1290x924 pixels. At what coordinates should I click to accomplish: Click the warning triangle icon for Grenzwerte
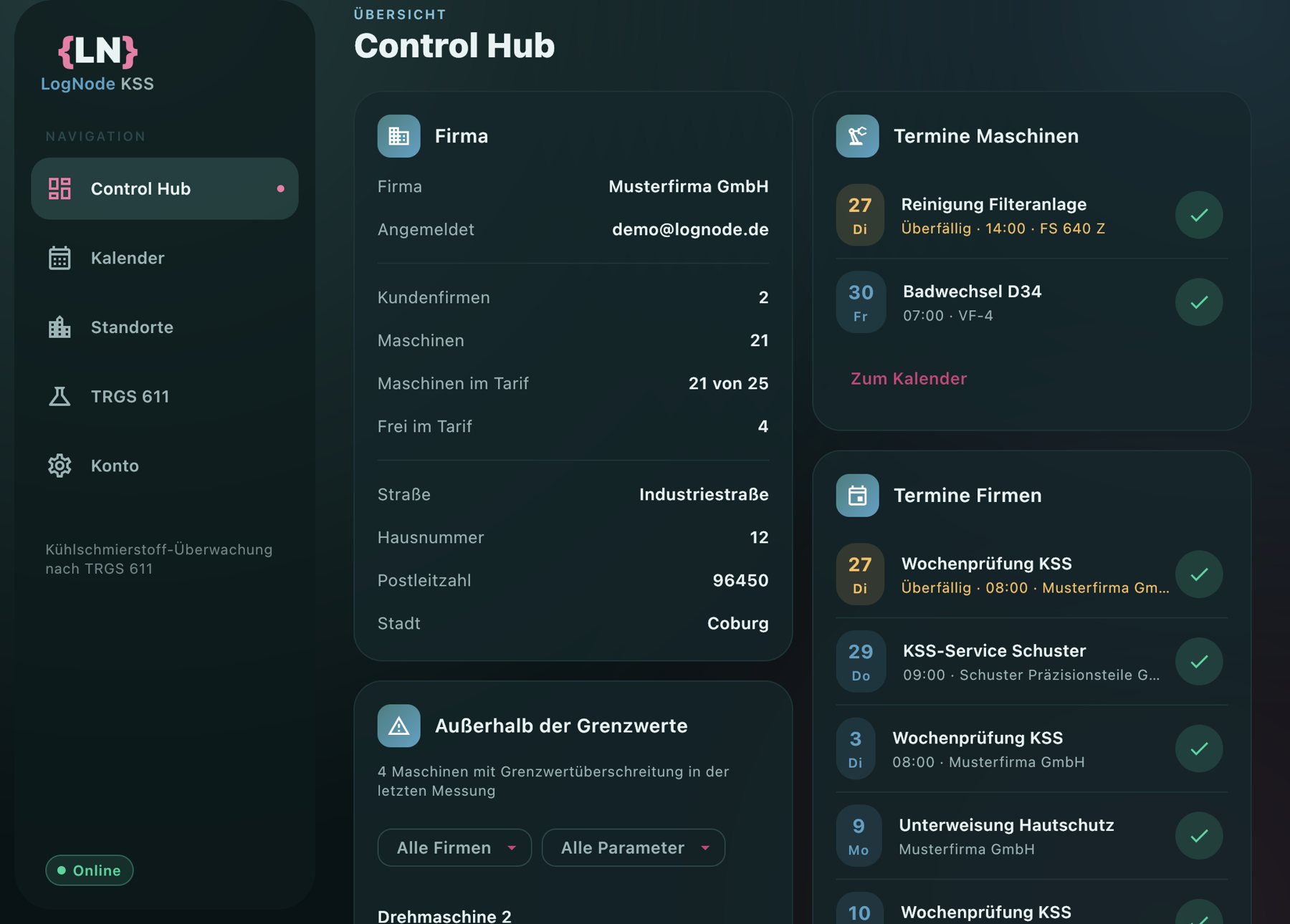(398, 726)
